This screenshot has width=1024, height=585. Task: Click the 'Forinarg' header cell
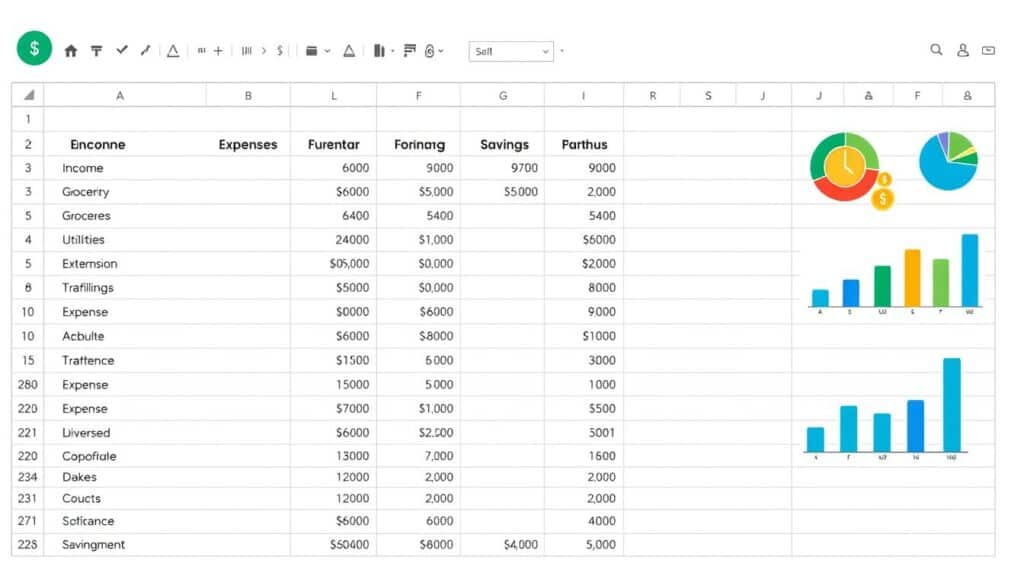click(419, 144)
